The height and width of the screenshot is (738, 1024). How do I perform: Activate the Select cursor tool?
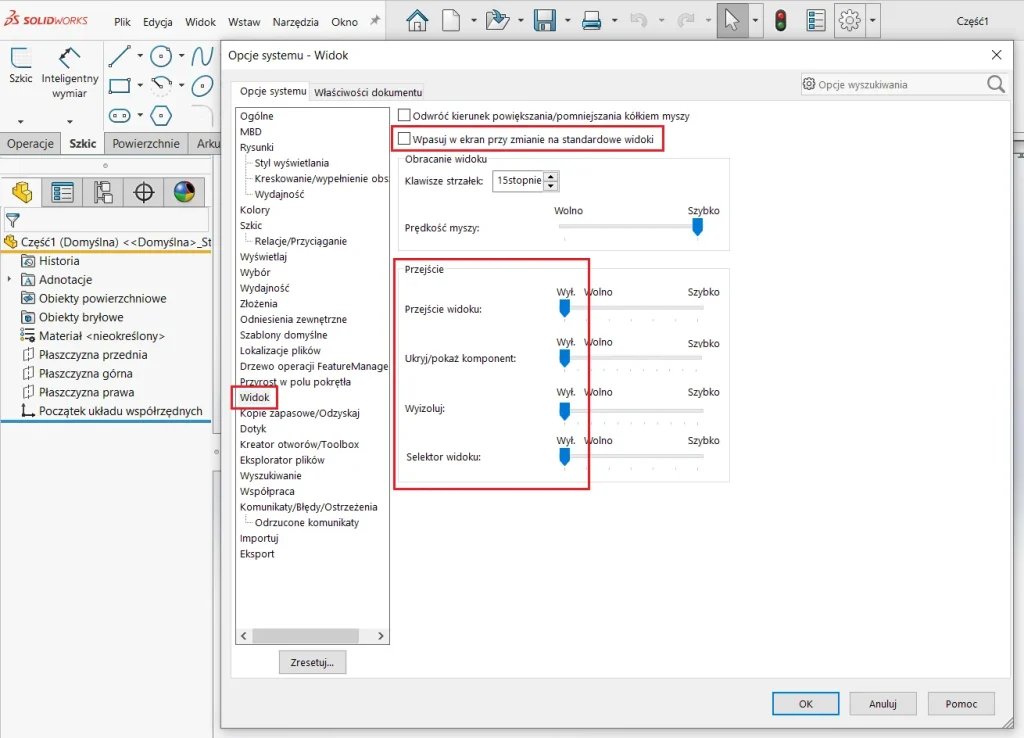pos(732,20)
